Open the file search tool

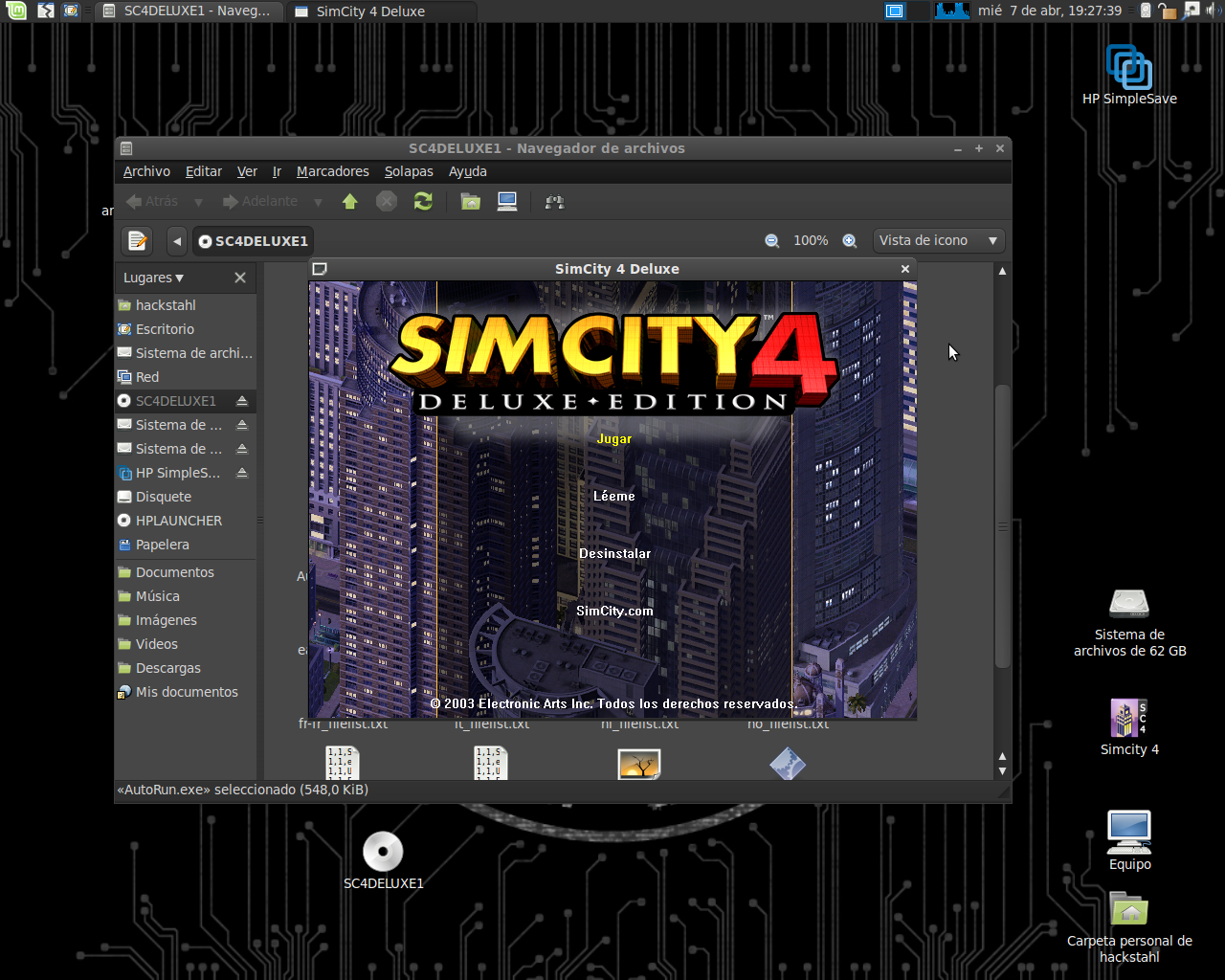coord(554,201)
